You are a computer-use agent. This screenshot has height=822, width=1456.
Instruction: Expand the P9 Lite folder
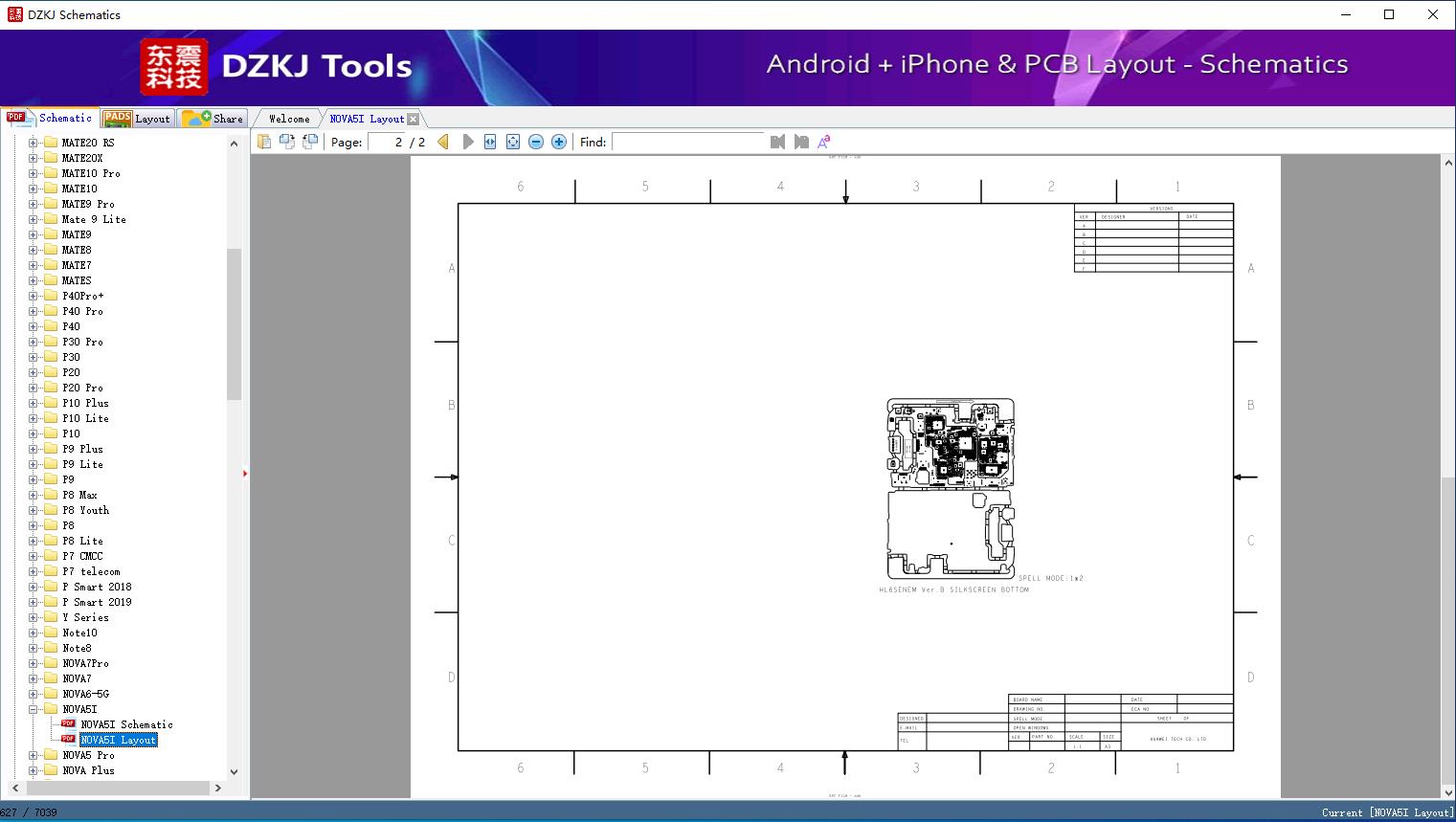[x=33, y=464]
